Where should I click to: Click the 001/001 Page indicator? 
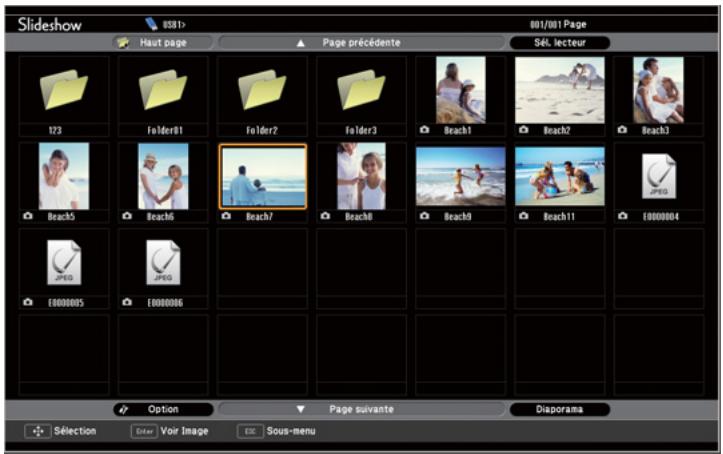558,24
